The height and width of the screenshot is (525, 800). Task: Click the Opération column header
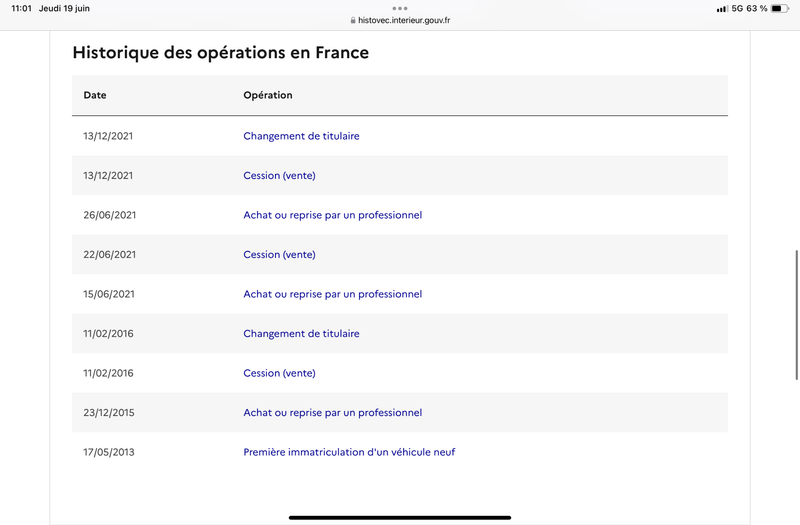click(x=268, y=95)
